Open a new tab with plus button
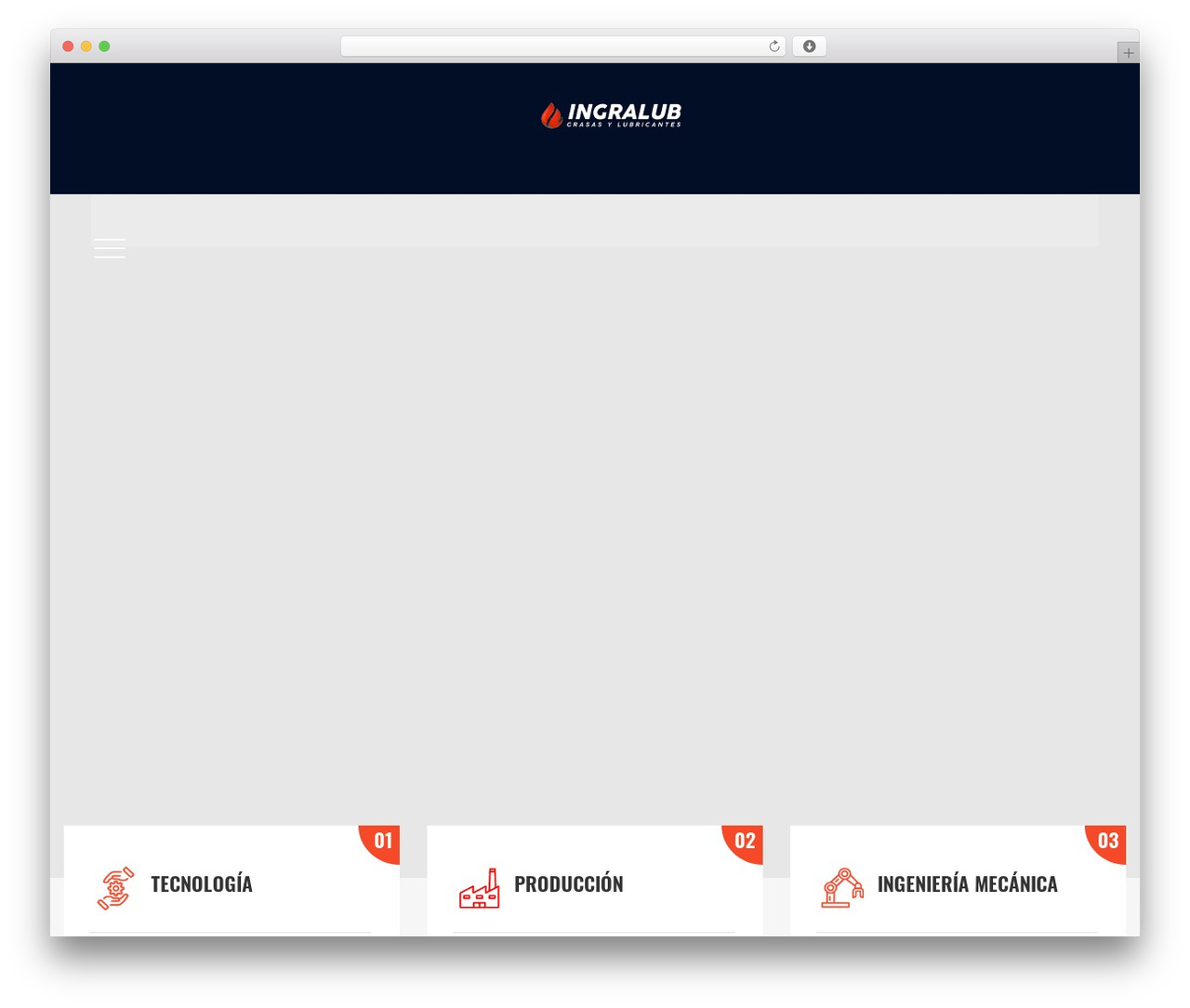Screen dimensions: 1190x1008 pyautogui.click(x=1128, y=53)
